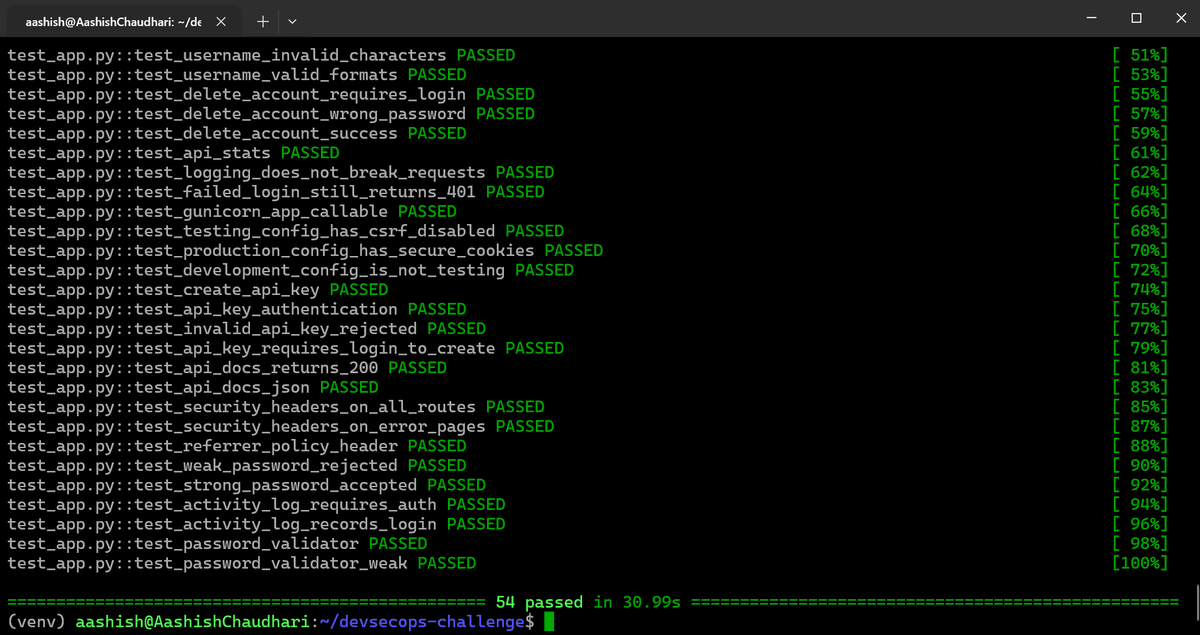
Task: Click the test_api_key_authentication line
Action: (x=237, y=309)
